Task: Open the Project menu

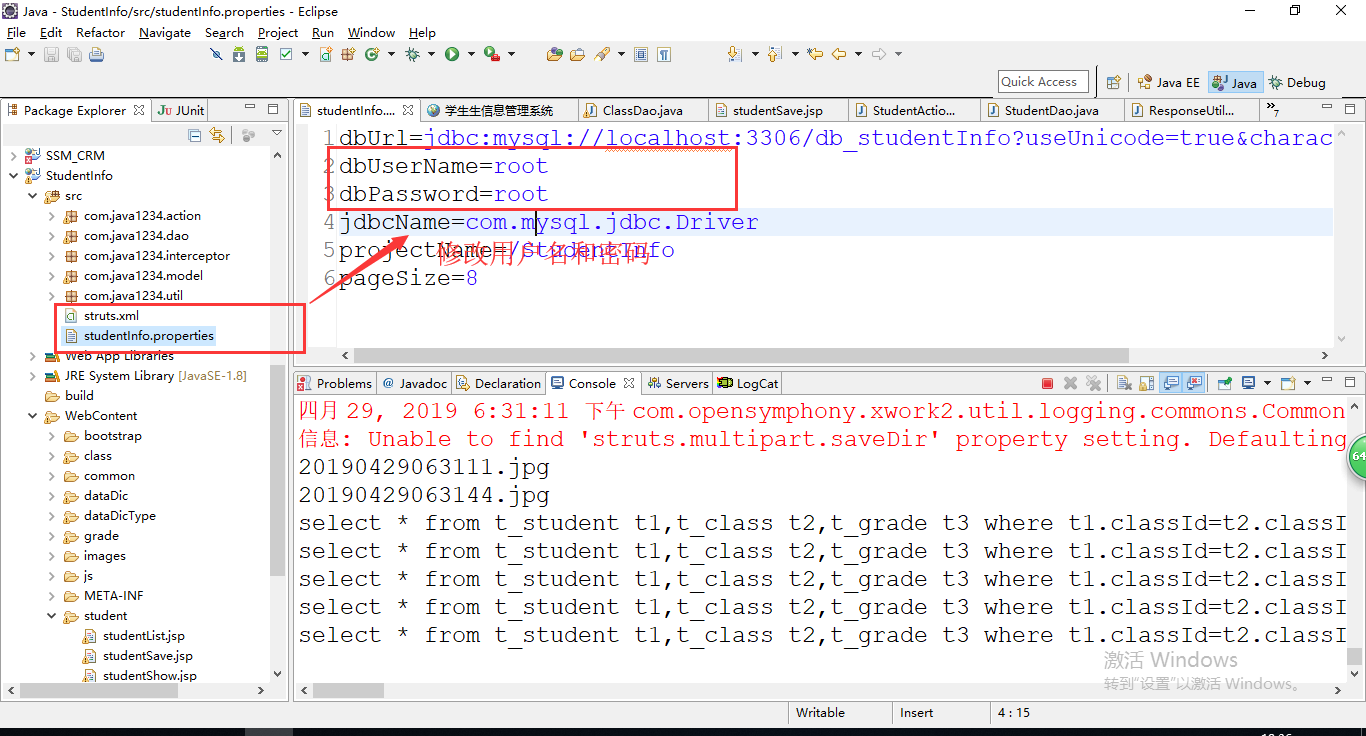Action: [x=278, y=32]
